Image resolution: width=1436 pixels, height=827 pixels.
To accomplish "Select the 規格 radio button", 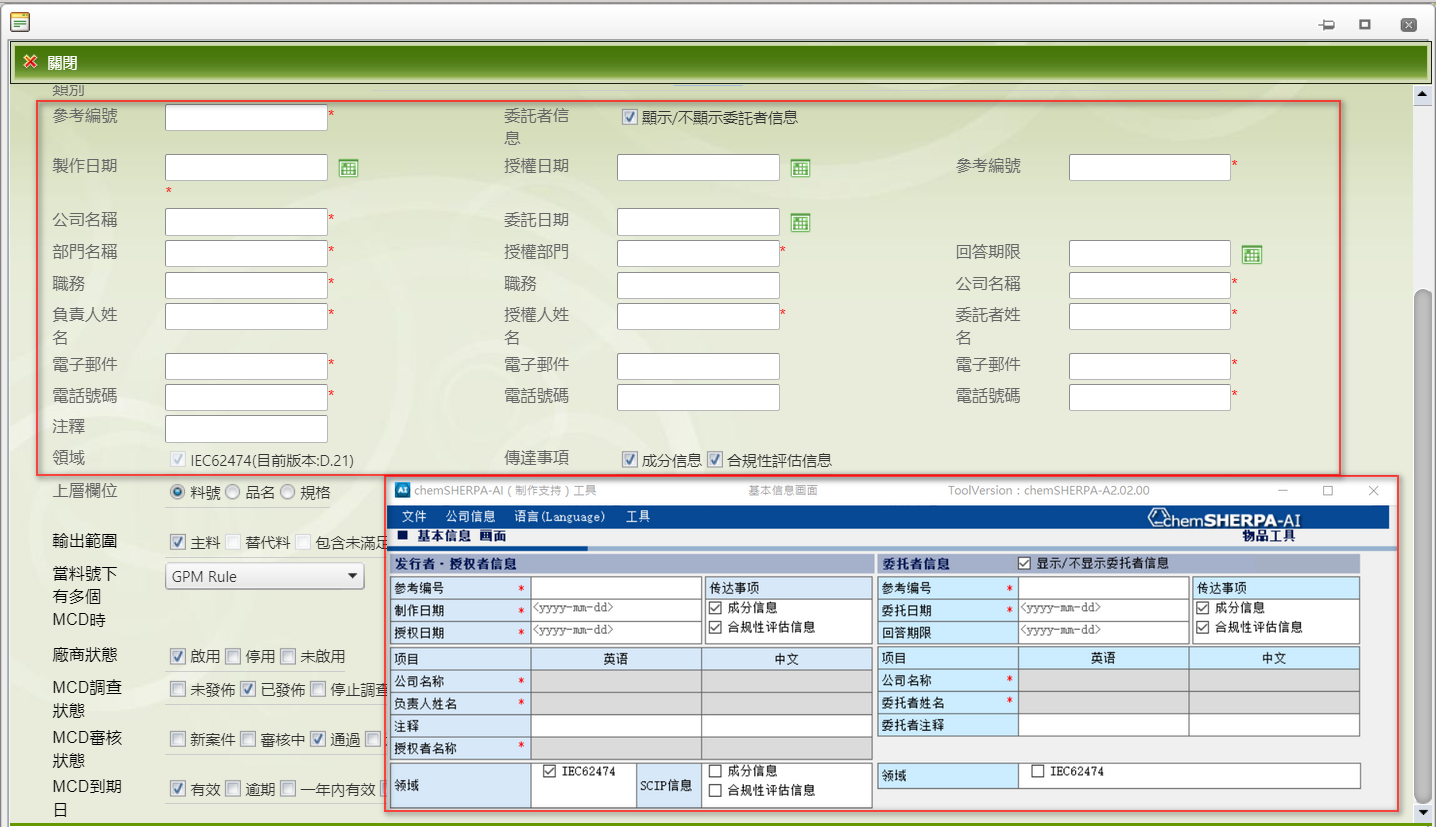I will 287,492.
